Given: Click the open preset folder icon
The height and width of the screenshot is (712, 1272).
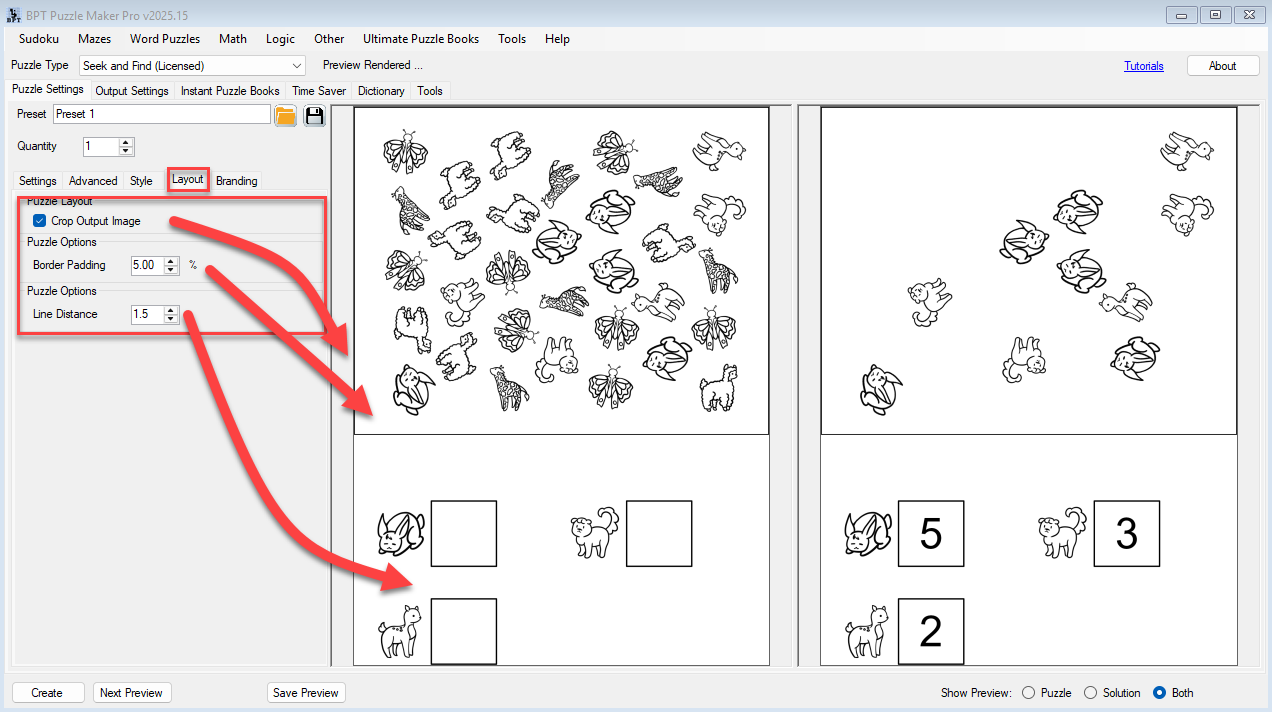Looking at the screenshot, I should (286, 115).
